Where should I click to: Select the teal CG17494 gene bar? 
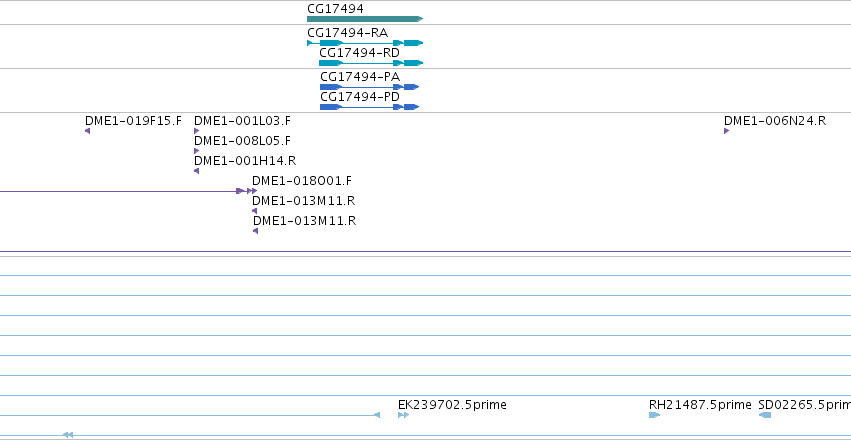(x=365, y=19)
